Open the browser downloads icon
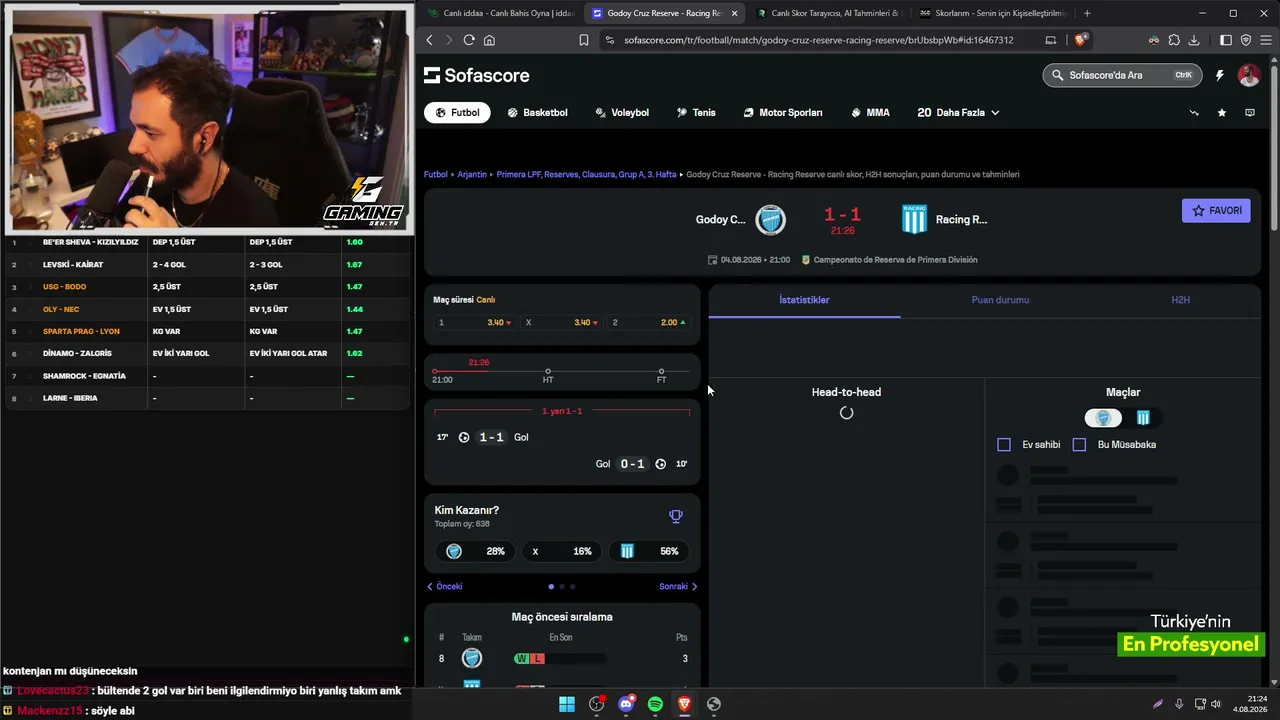Screen dimensions: 1280x720 [1195, 40]
